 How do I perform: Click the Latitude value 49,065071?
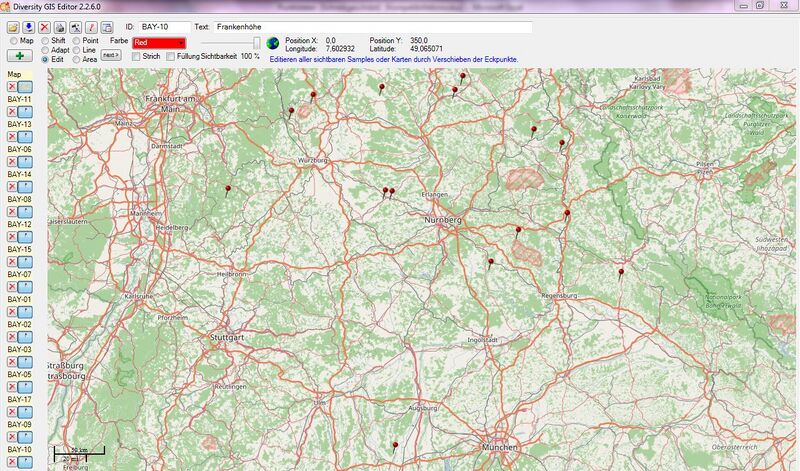427,49
